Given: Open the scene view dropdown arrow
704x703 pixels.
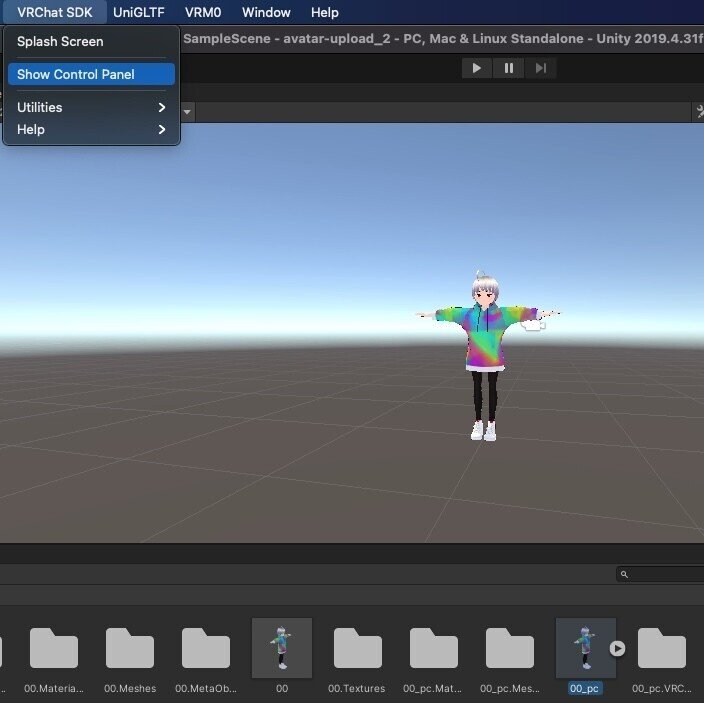Looking at the screenshot, I should (x=187, y=112).
